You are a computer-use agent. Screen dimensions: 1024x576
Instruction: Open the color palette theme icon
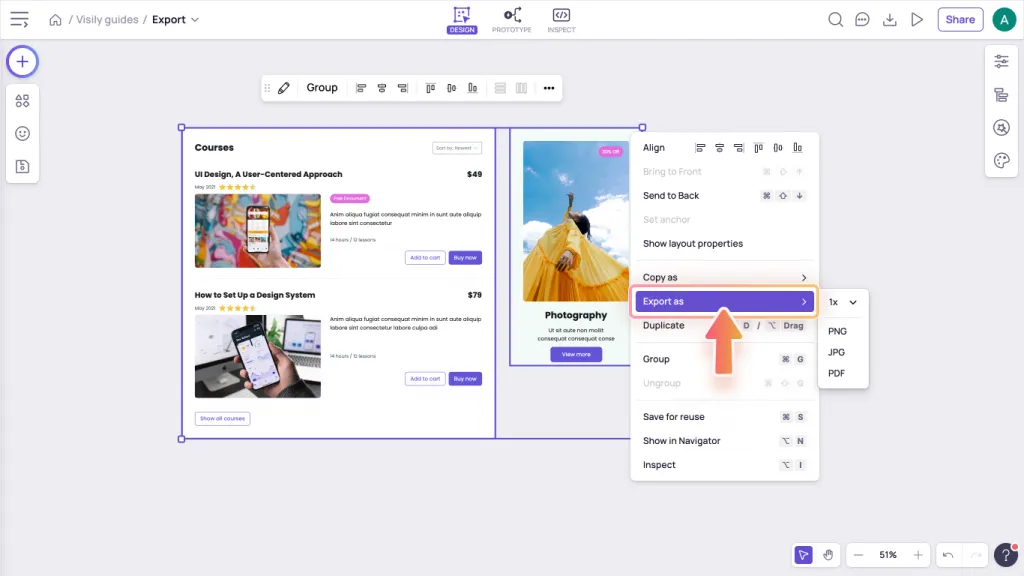pos(1001,161)
